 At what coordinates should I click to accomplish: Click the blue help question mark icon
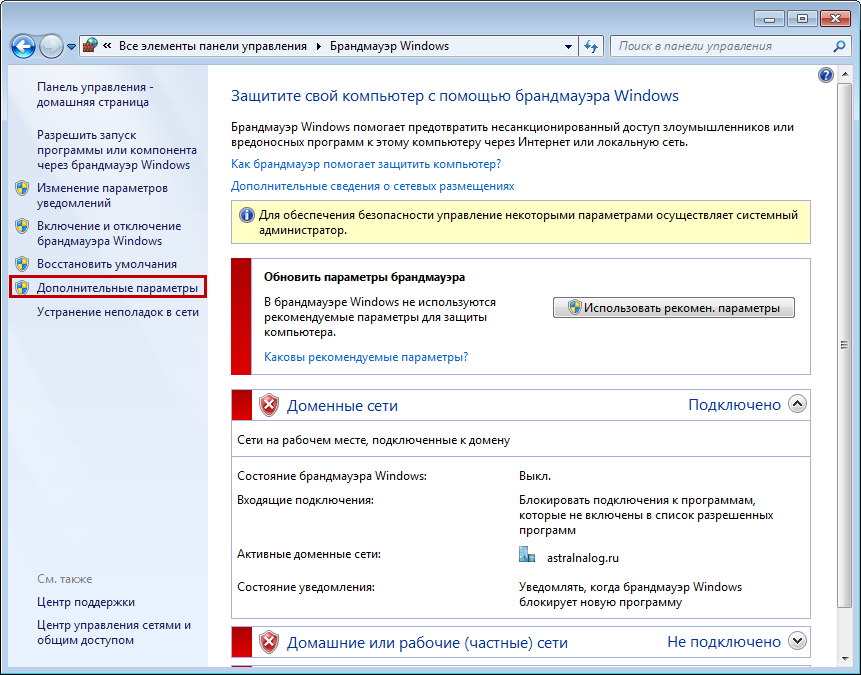[825, 75]
